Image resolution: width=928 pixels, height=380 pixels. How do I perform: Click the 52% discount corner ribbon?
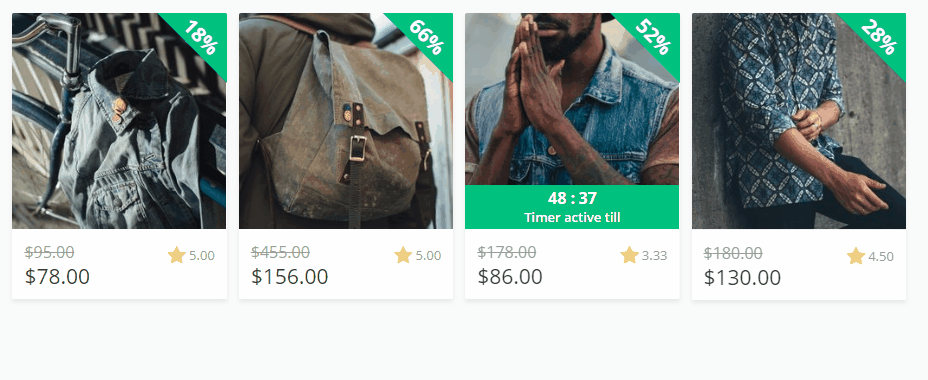653,38
